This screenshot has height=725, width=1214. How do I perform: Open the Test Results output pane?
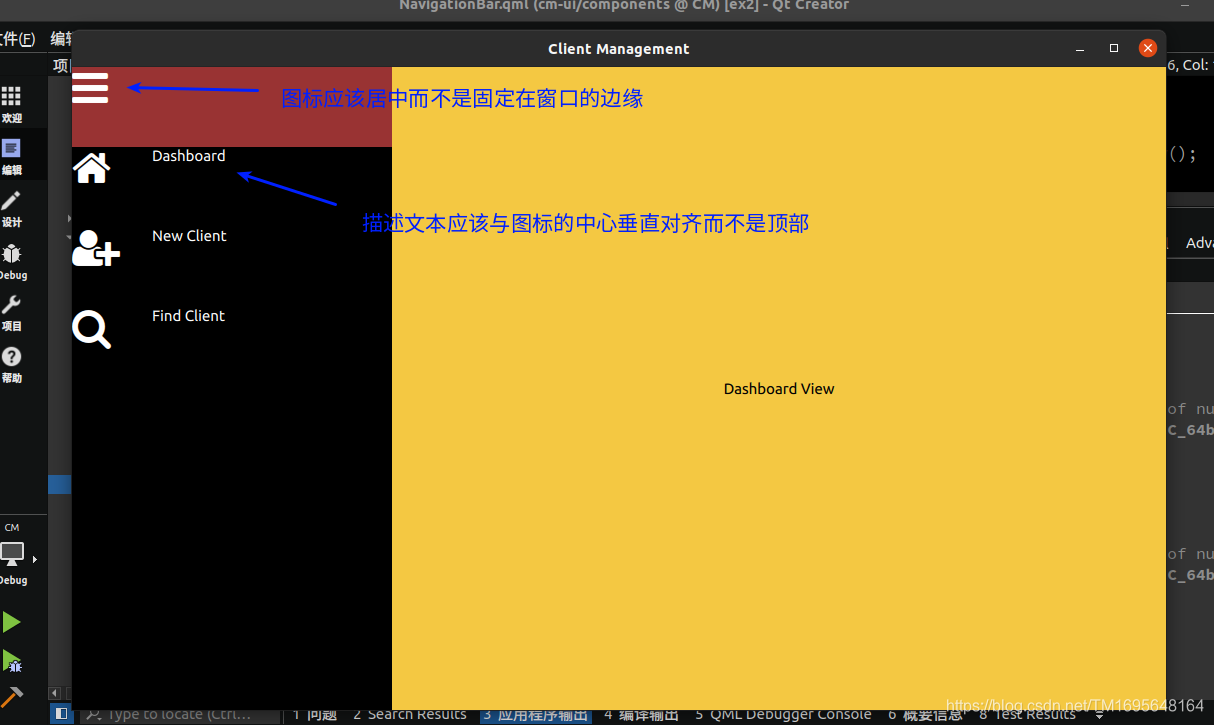(1027, 714)
